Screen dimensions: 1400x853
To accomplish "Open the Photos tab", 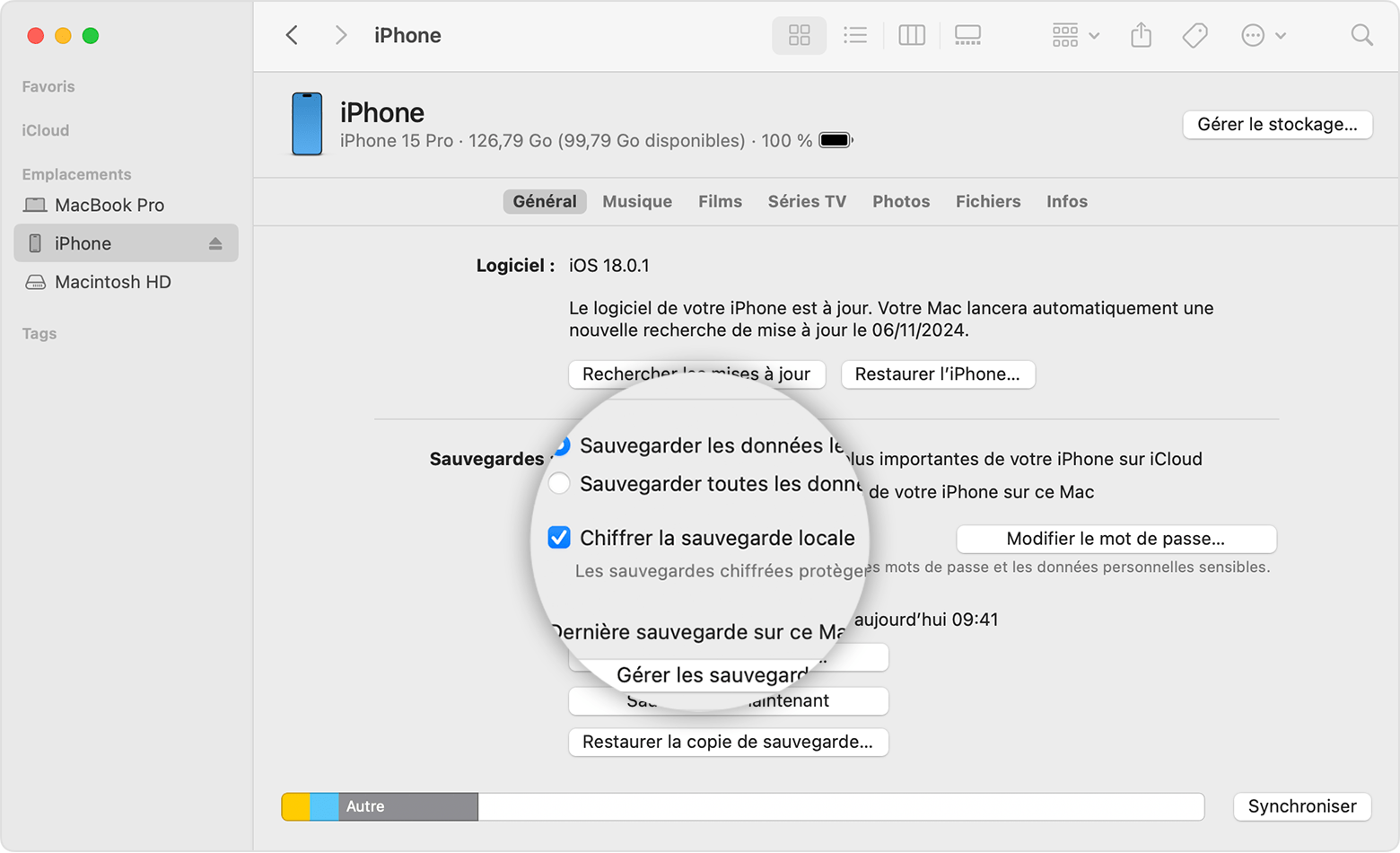I will (901, 201).
